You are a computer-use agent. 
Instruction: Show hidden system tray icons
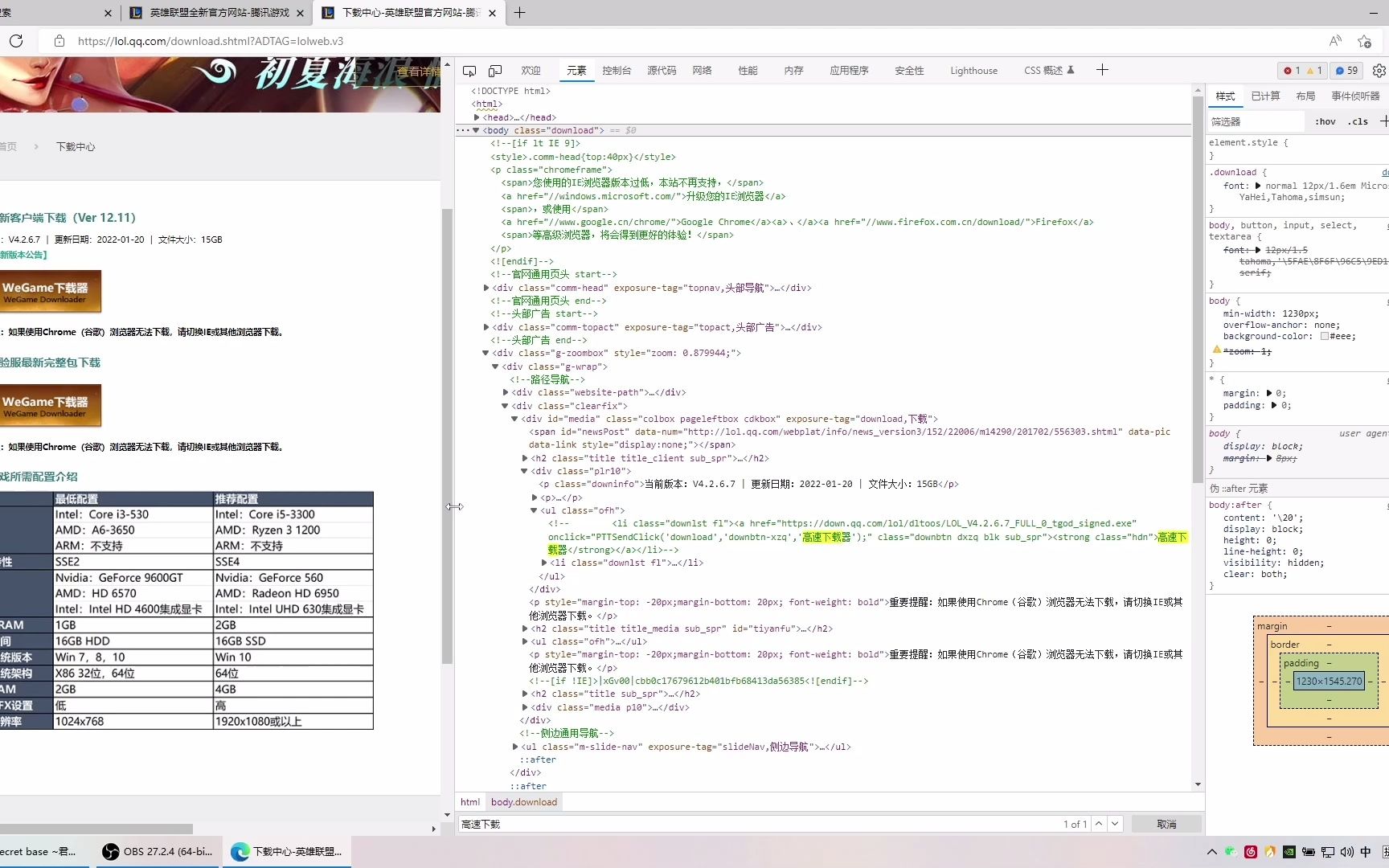point(1212,852)
